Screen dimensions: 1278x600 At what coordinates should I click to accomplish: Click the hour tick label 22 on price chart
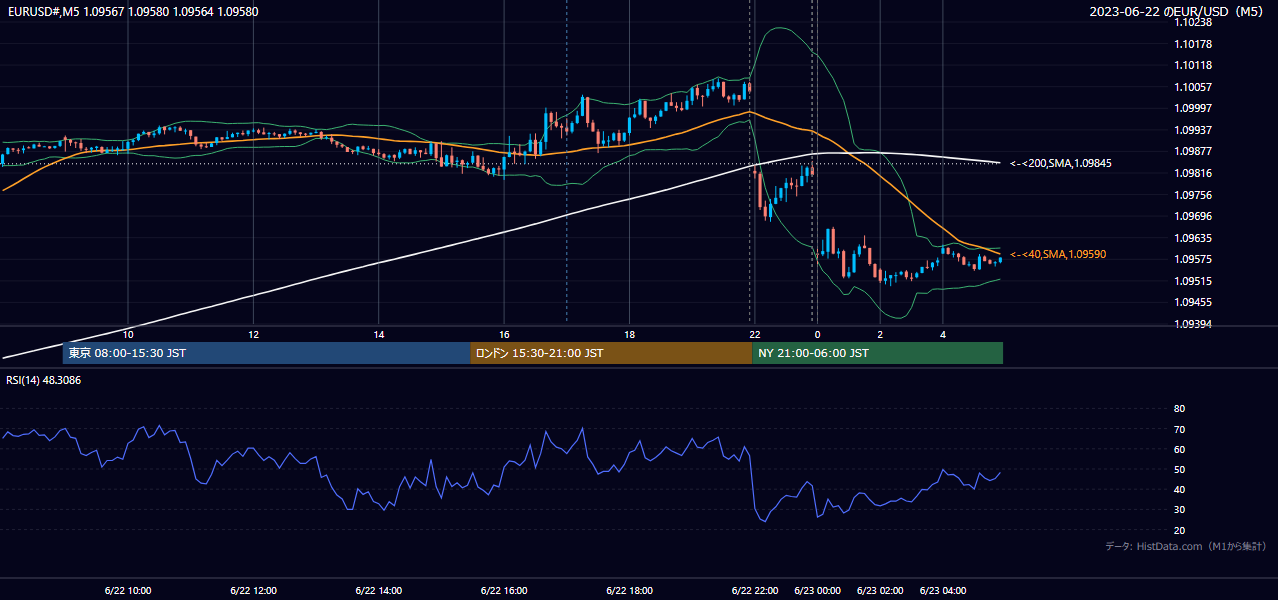pos(755,334)
